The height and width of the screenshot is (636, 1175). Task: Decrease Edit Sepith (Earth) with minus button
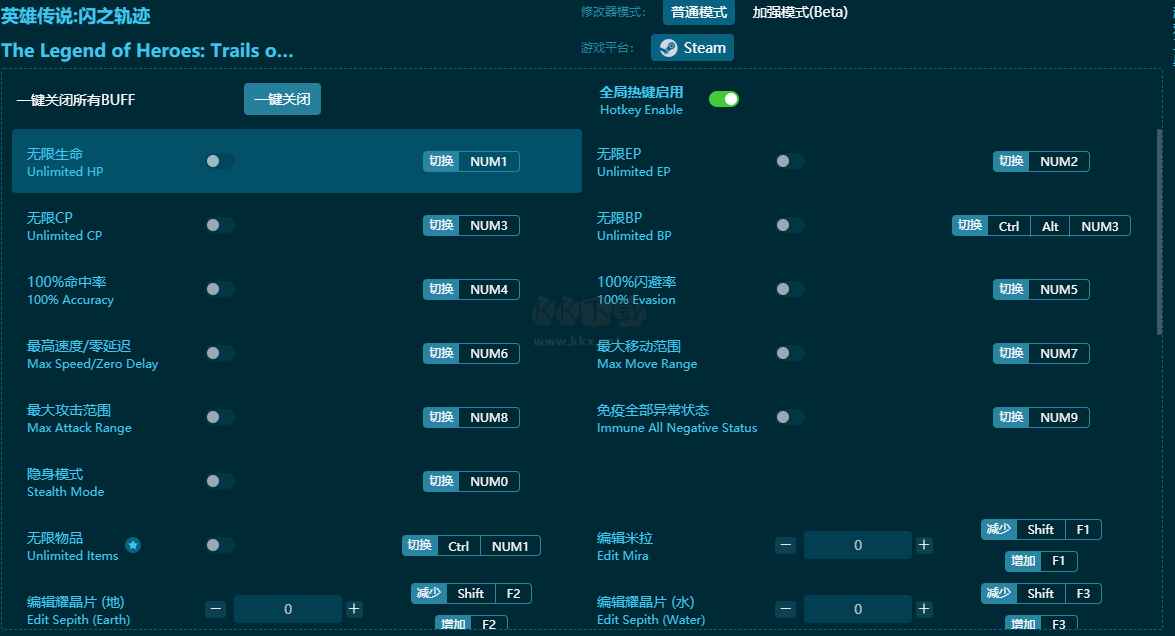tap(216, 609)
